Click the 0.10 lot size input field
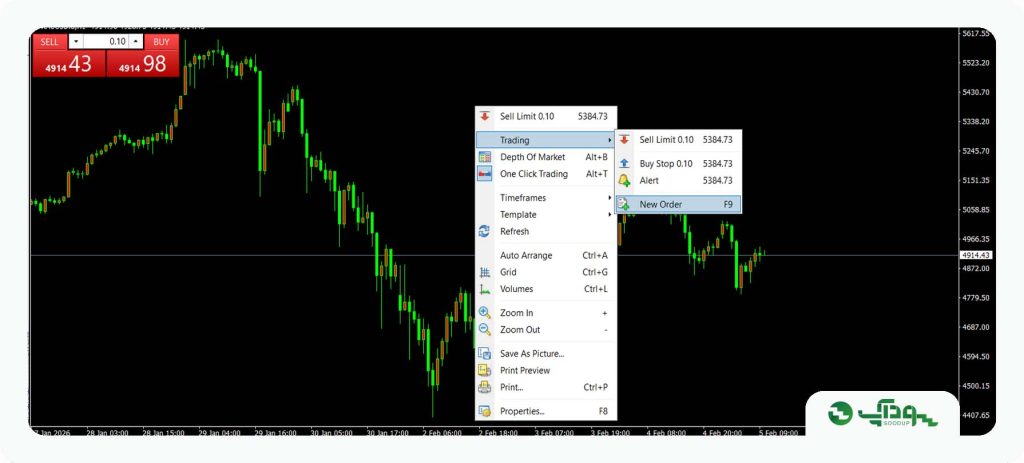 pyautogui.click(x=106, y=41)
